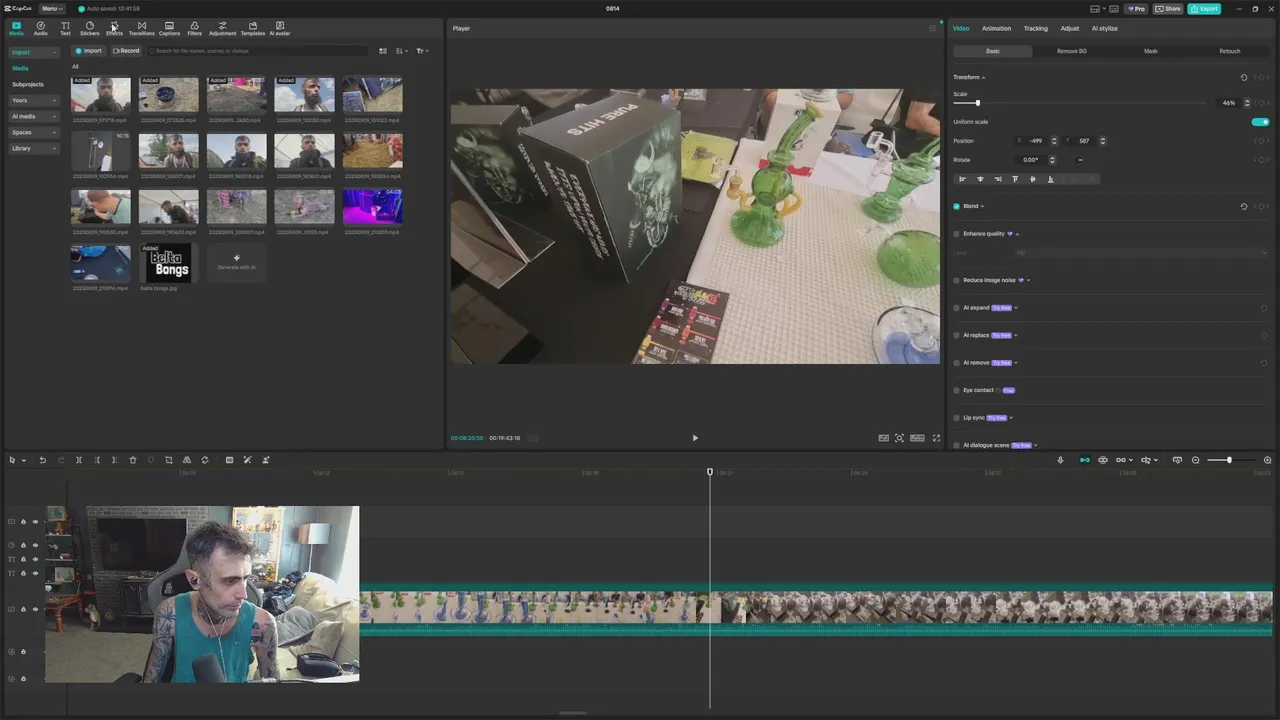The image size is (1280, 720).
Task: Enable the AI replace checkbox
Action: click(956, 335)
